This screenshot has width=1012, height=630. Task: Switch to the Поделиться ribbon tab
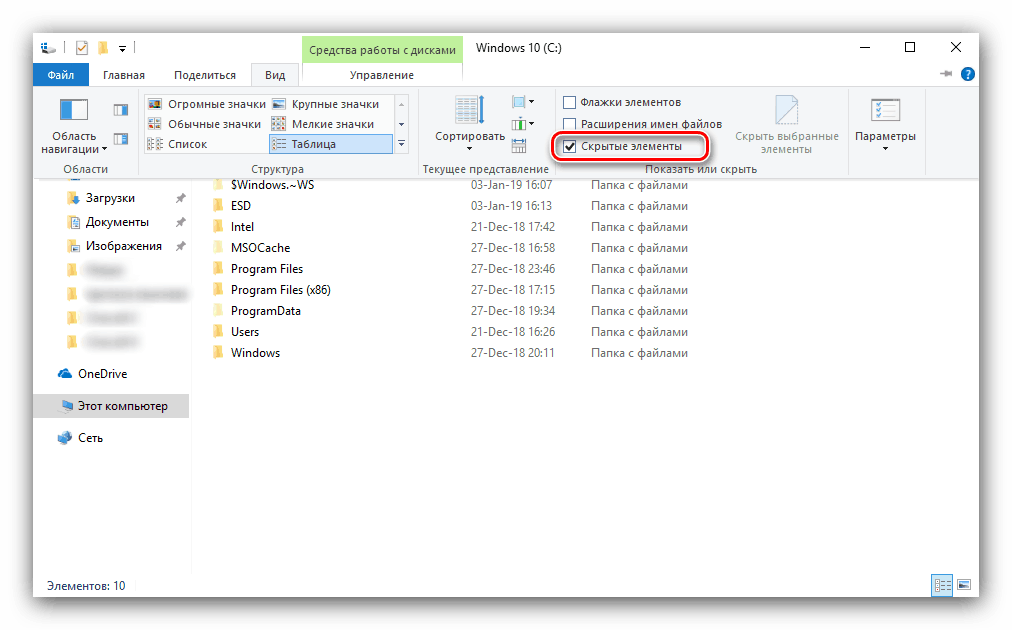click(205, 75)
